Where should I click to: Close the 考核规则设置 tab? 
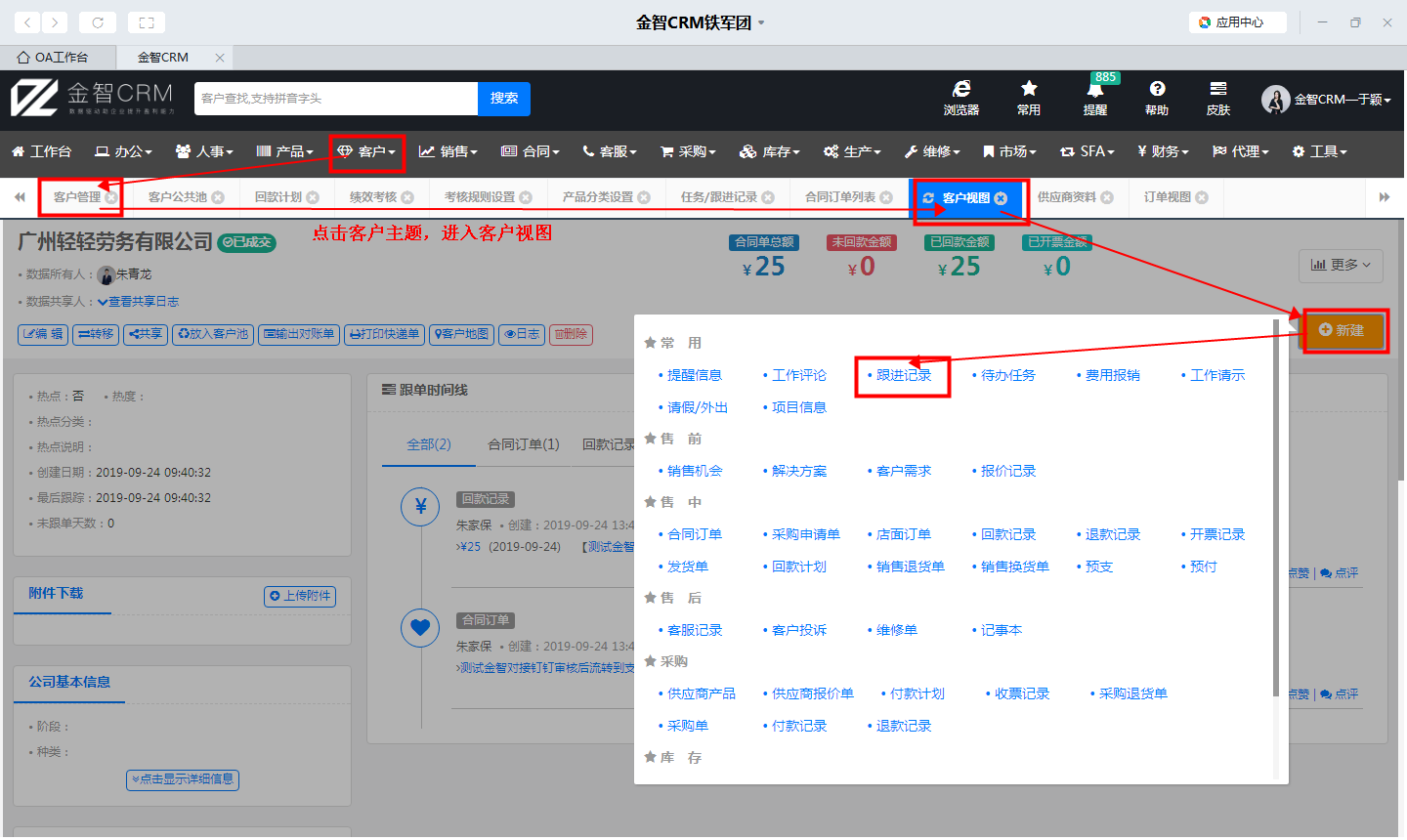[526, 197]
